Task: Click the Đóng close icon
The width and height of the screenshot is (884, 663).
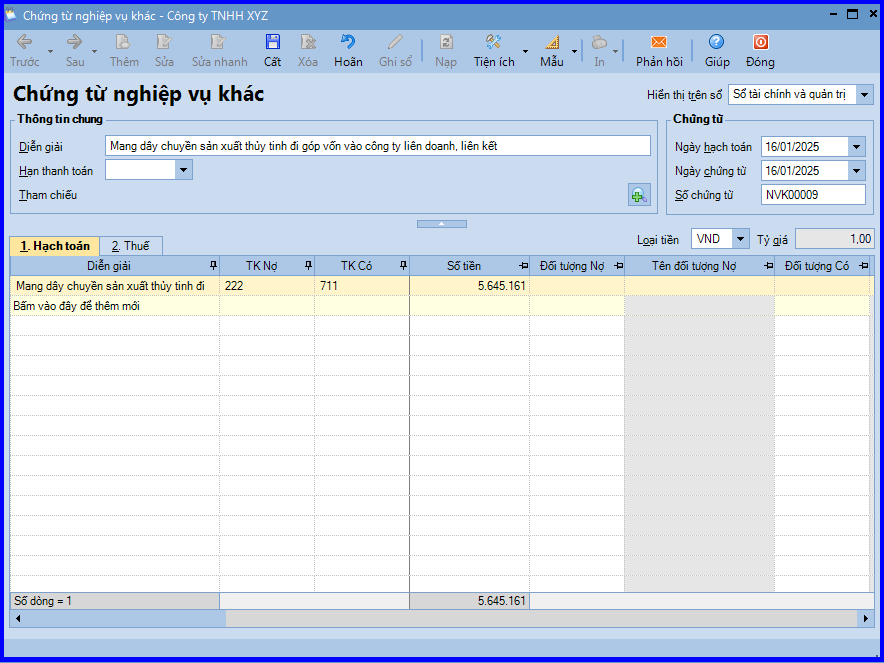Action: coord(760,43)
